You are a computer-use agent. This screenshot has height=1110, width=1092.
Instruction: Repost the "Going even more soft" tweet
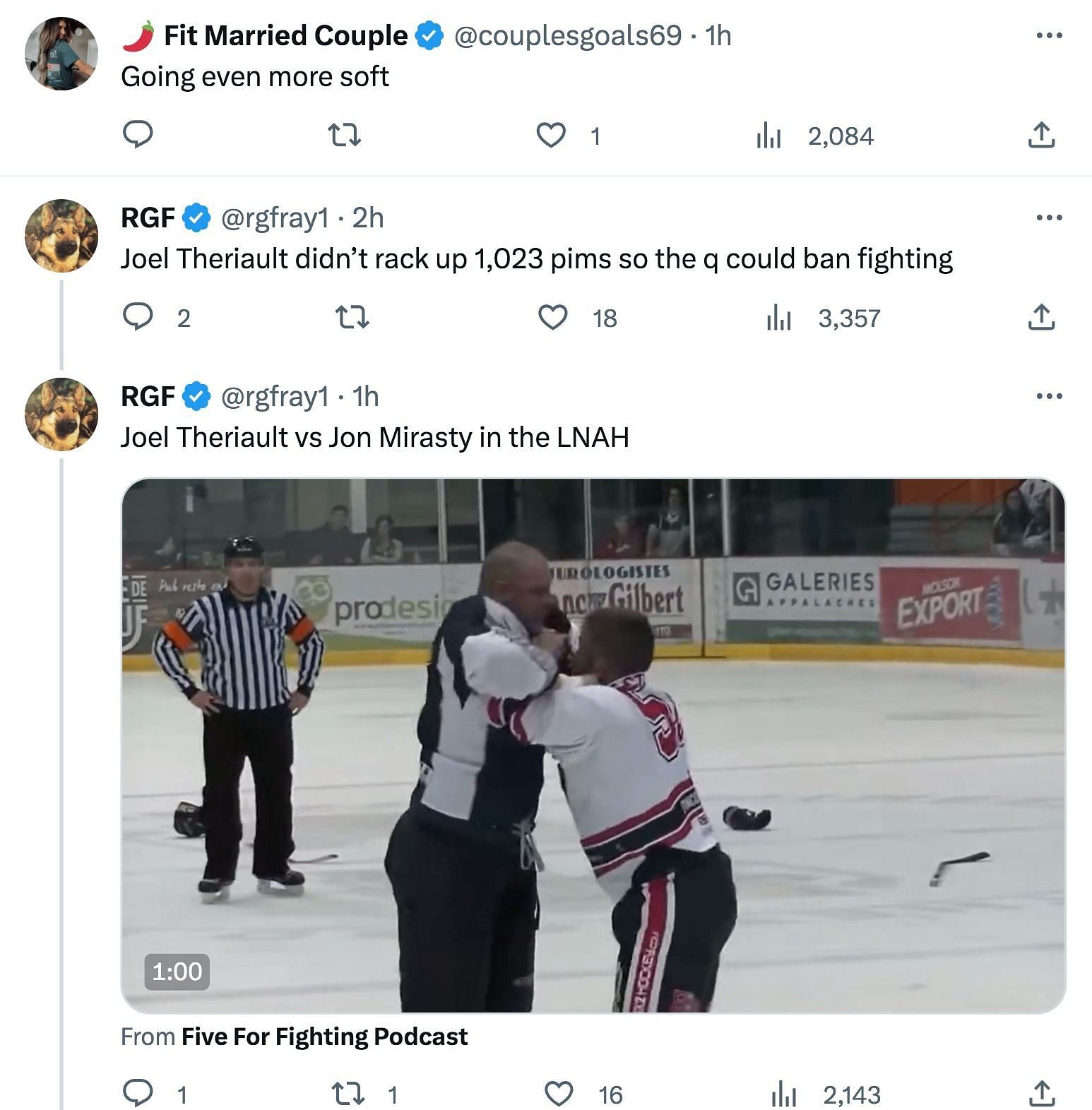point(345,135)
